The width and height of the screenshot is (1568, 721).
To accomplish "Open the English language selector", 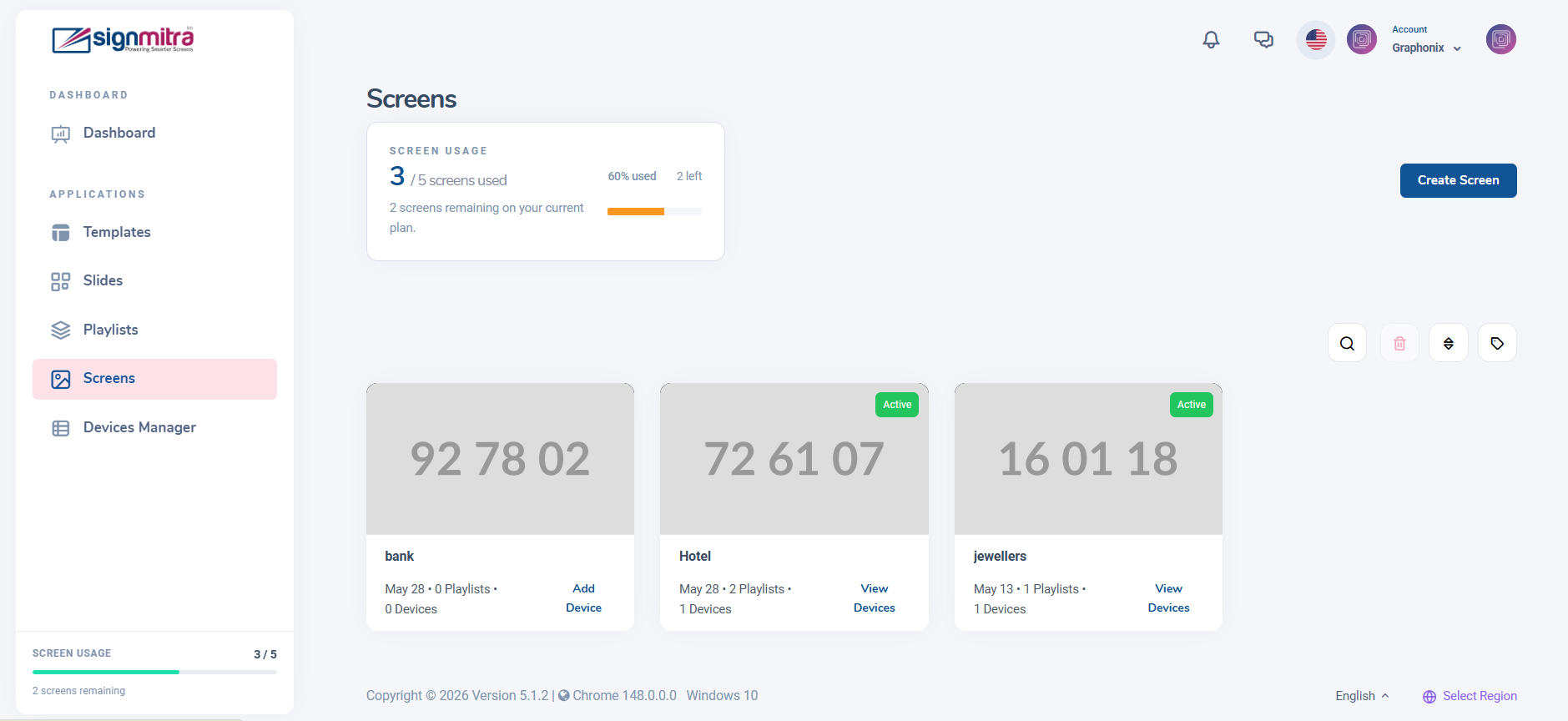I will [x=1362, y=696].
